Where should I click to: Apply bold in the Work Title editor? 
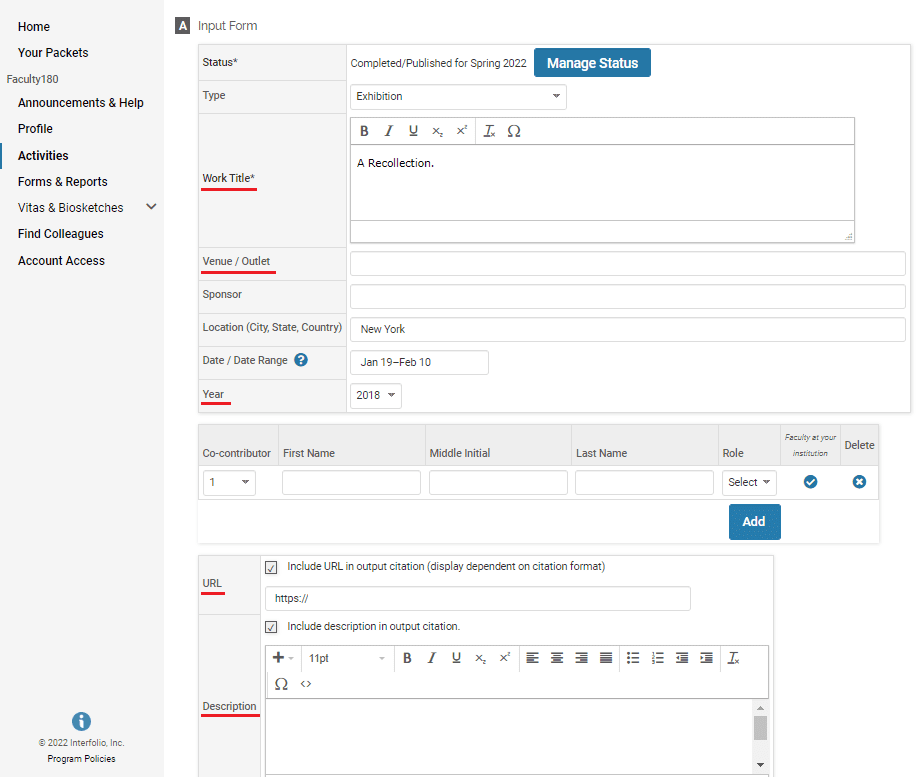[364, 131]
